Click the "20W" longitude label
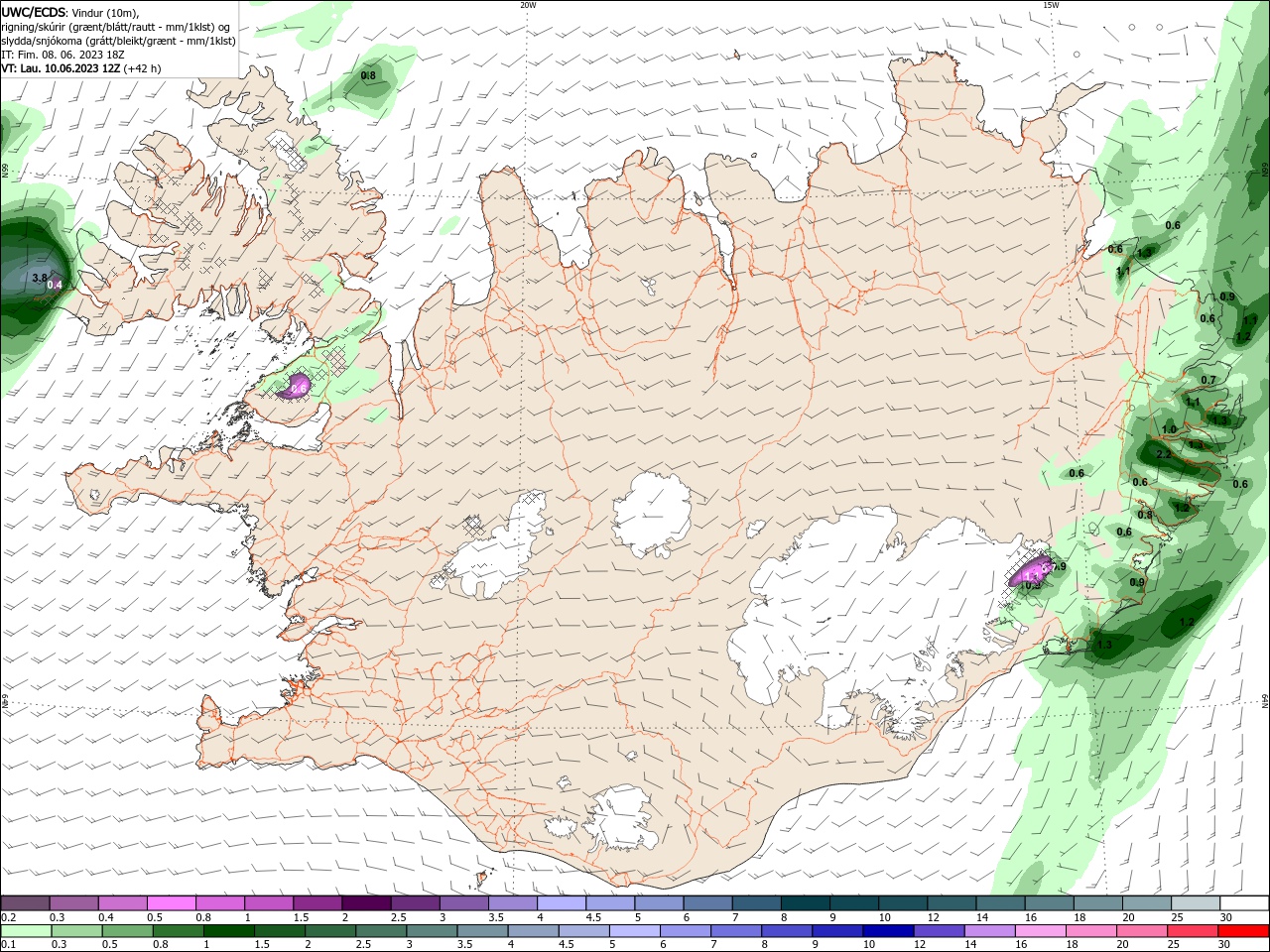This screenshot has height=952, width=1270. (x=528, y=4)
